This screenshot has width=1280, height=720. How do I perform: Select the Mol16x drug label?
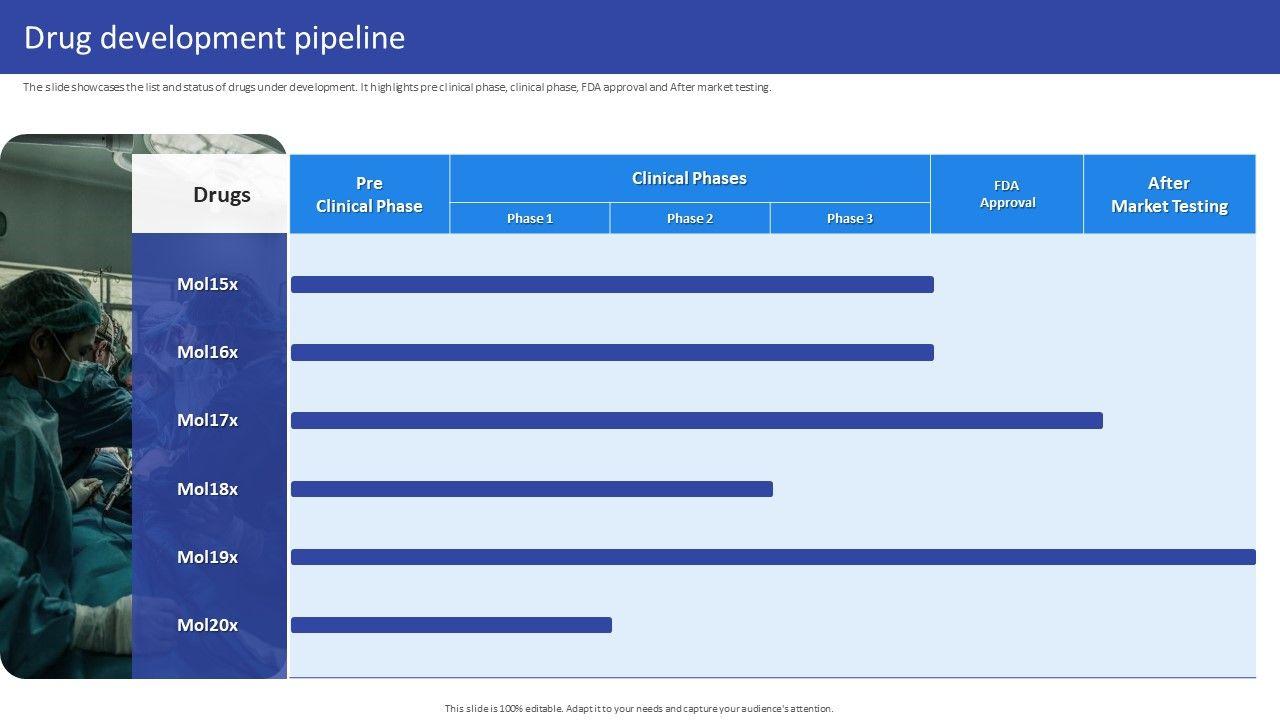pyautogui.click(x=208, y=352)
